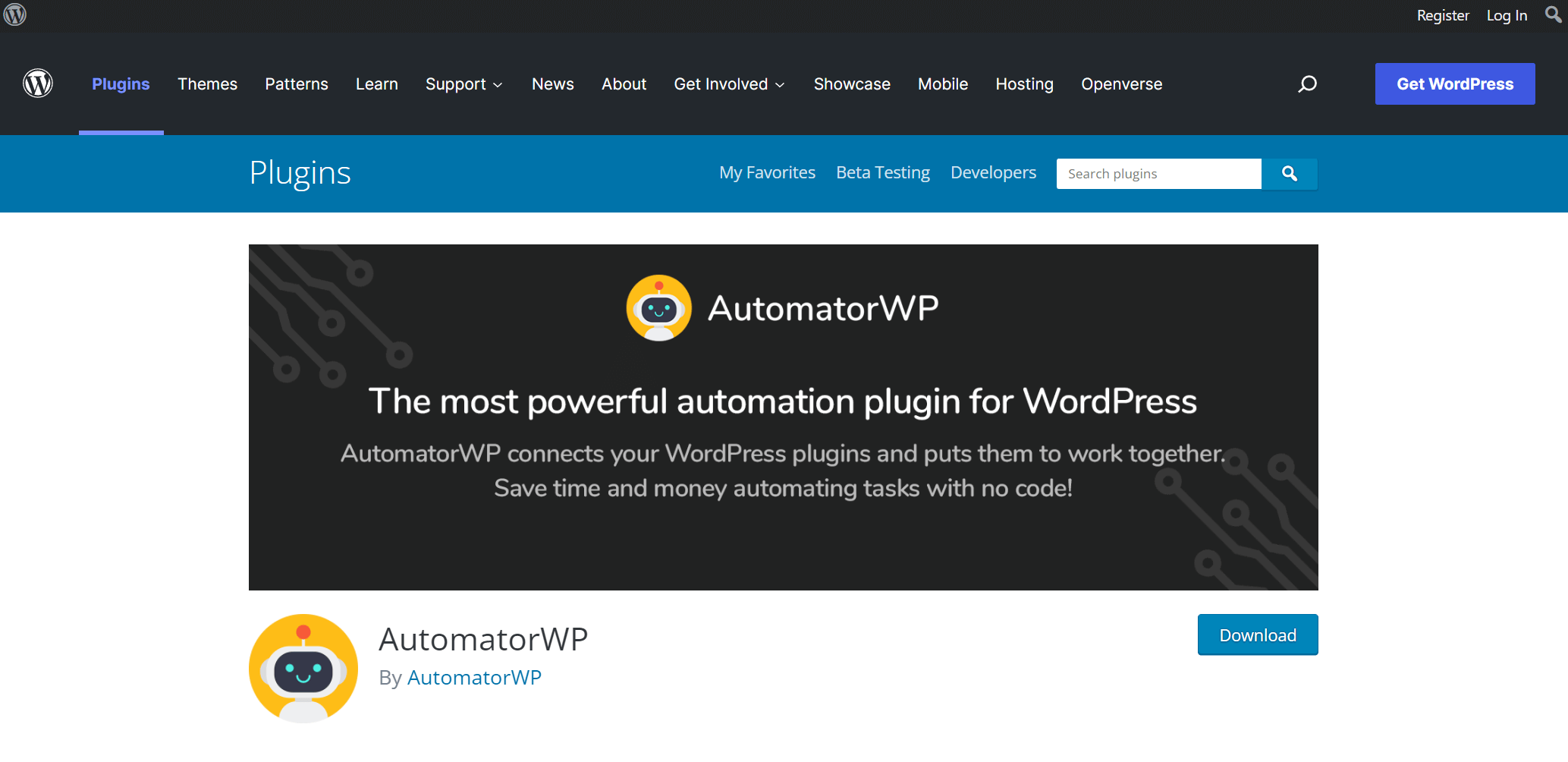Click the AutomatorWP robot plugin icon
Image resolution: width=1568 pixels, height=762 pixels.
pyautogui.click(x=303, y=669)
